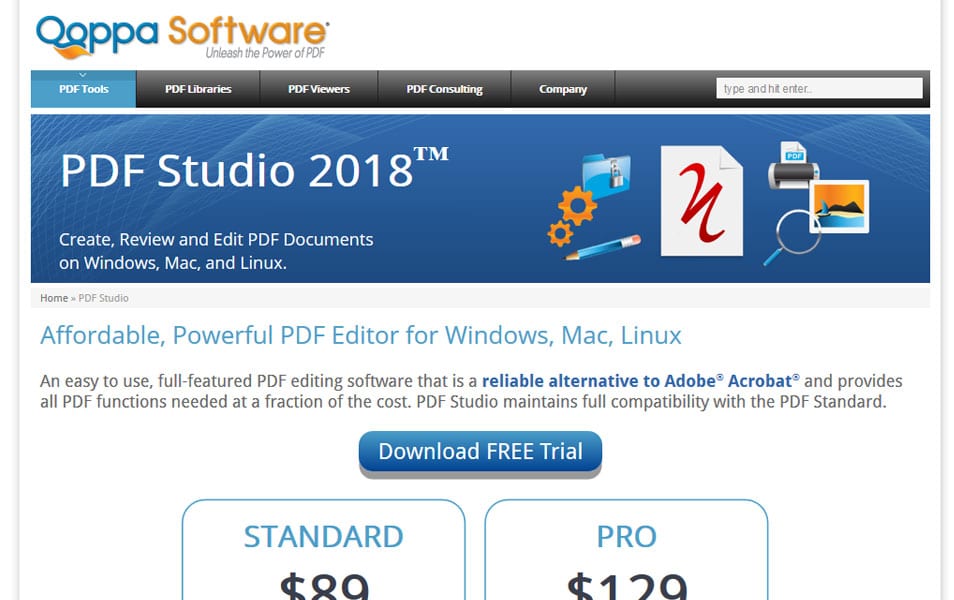Click the pencil icon in banner
This screenshot has width=954, height=600.
pyautogui.click(x=603, y=248)
